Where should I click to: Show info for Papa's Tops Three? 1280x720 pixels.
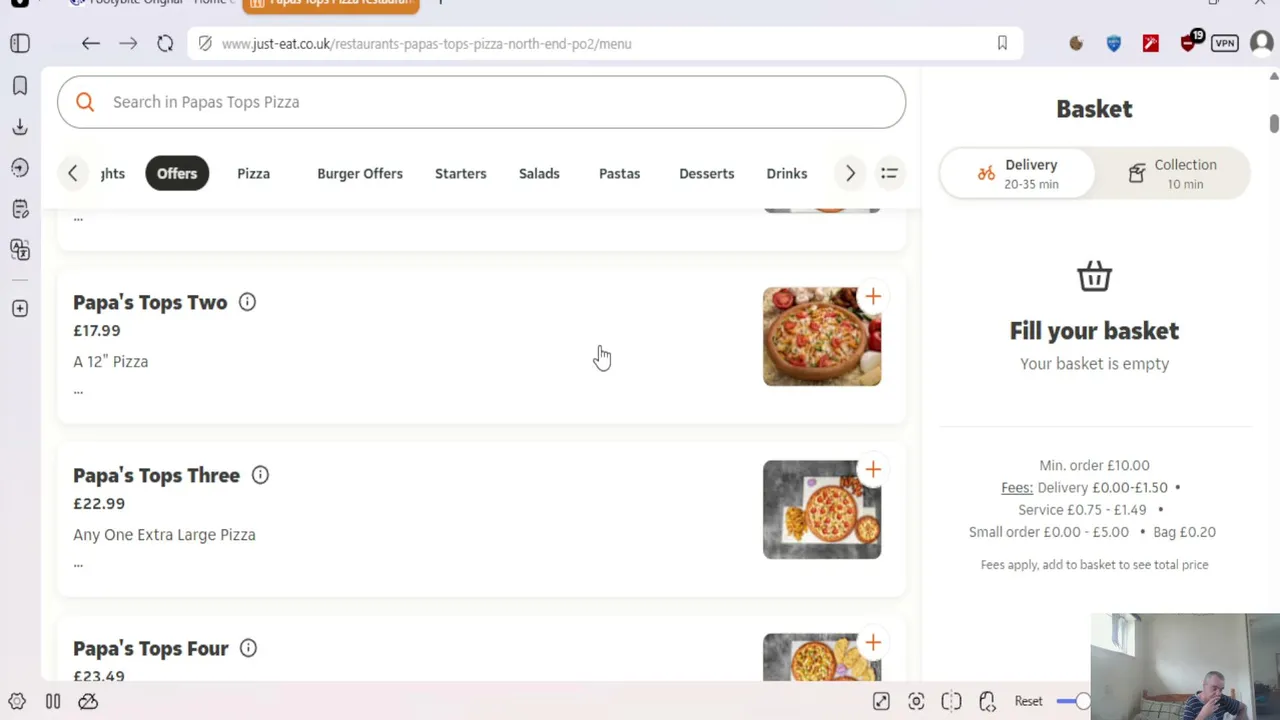click(260, 475)
